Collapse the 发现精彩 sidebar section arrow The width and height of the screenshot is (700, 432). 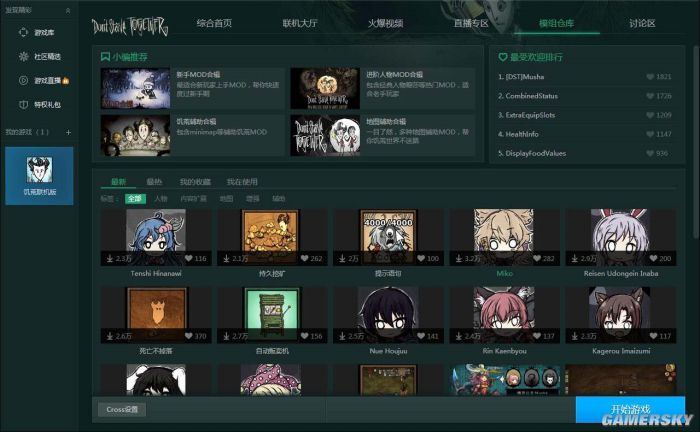pyautogui.click(x=68, y=10)
